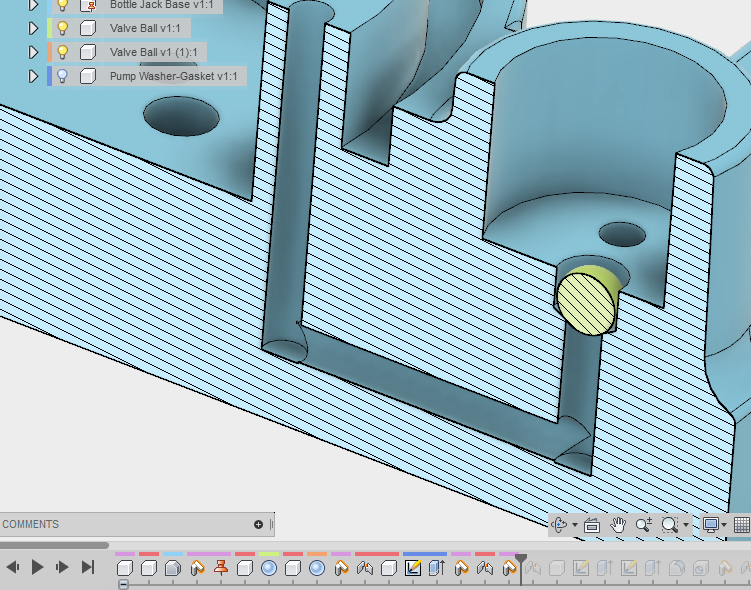Select the highlighted sketch feature in timeline
This screenshot has height=590, width=751.
pos(412,568)
